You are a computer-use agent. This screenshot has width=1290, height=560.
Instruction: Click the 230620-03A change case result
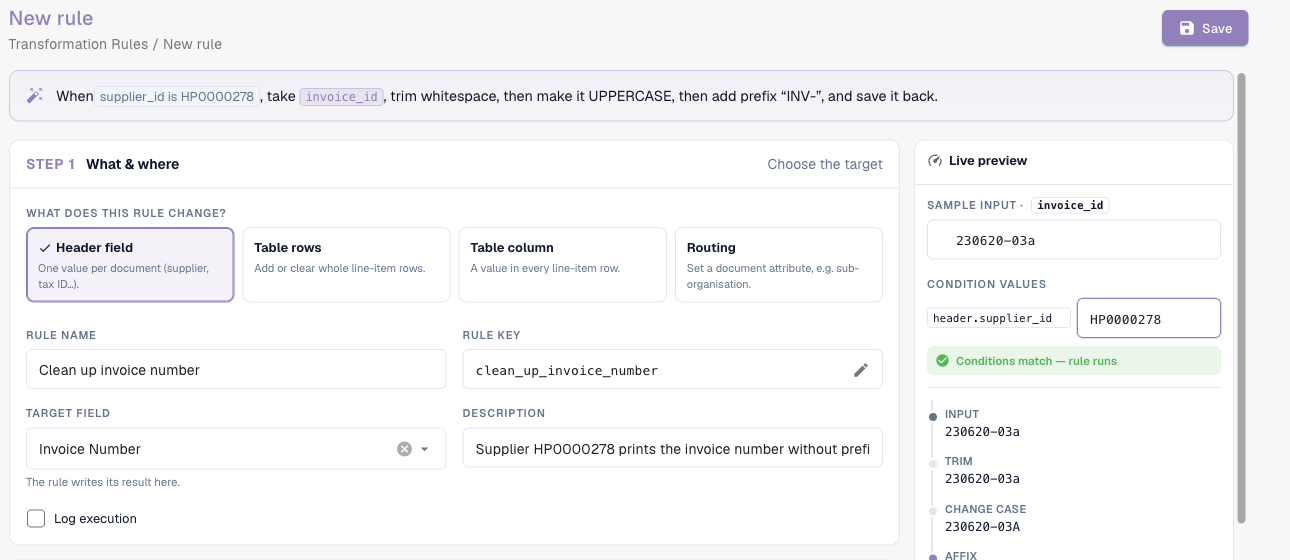[982, 526]
